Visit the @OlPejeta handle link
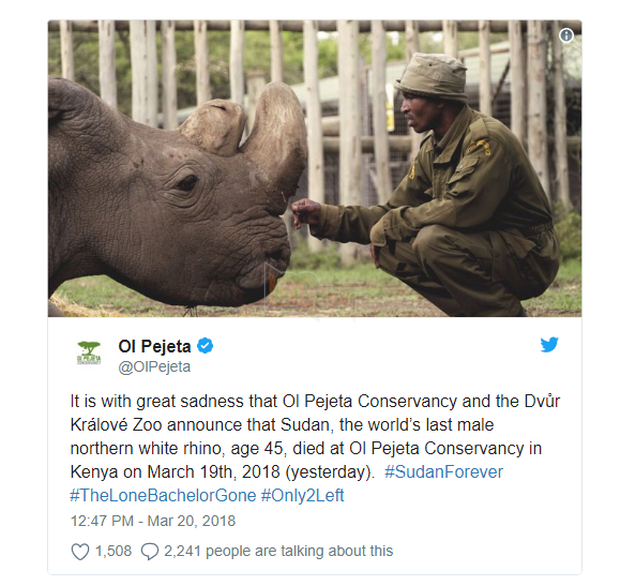 tap(153, 366)
